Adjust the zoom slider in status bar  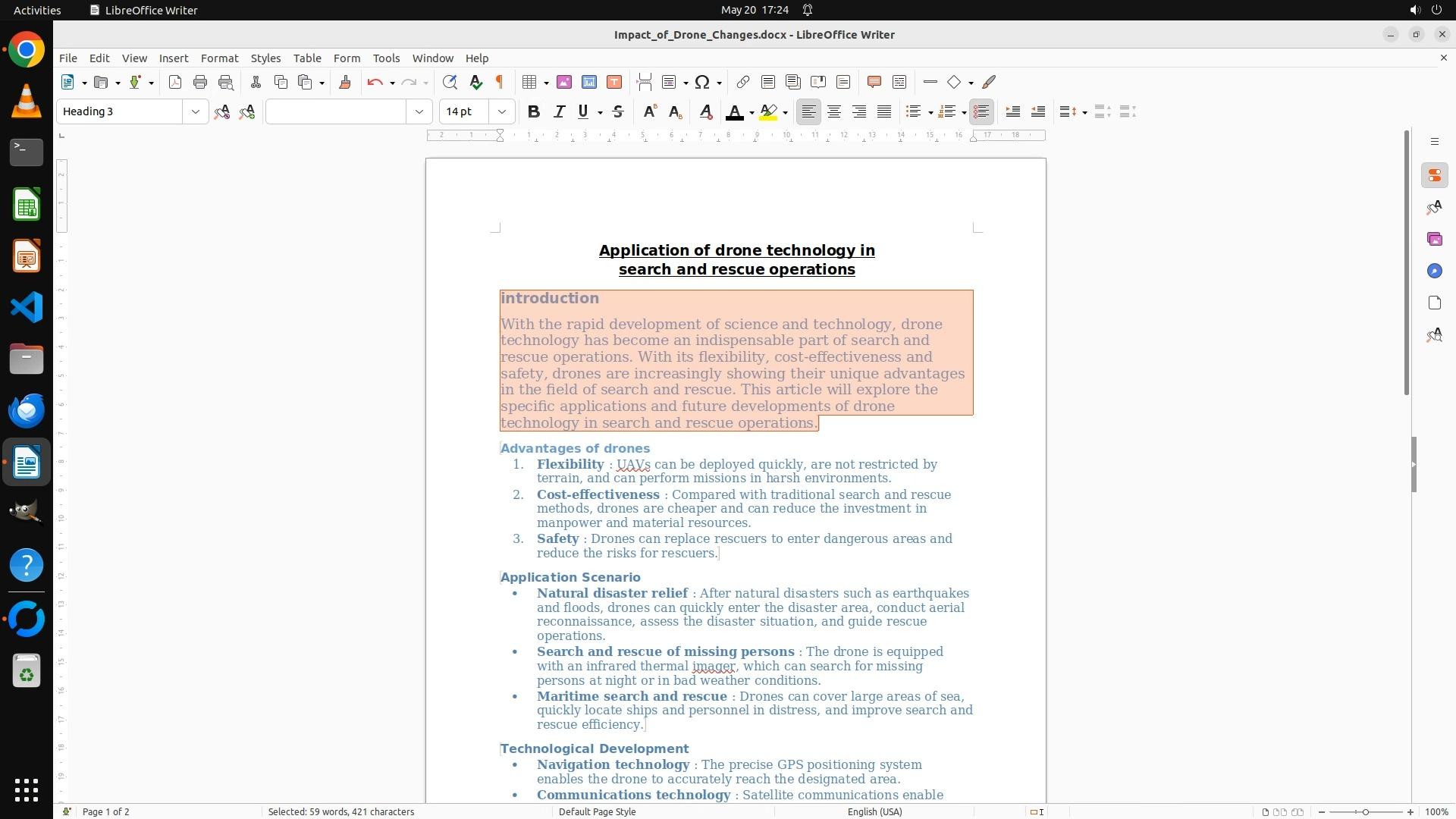1365,811
